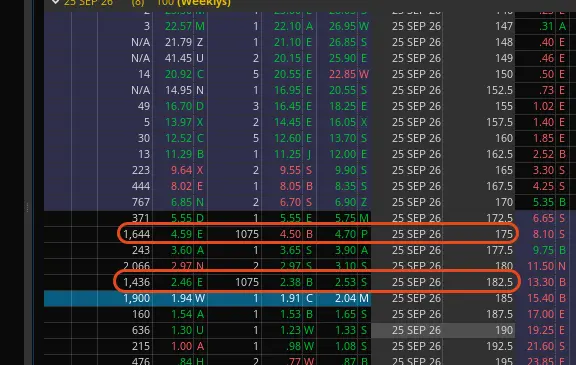Click call bid 2.38 on the 182.5 row
The width and height of the screenshot is (576, 365).
(x=290, y=282)
